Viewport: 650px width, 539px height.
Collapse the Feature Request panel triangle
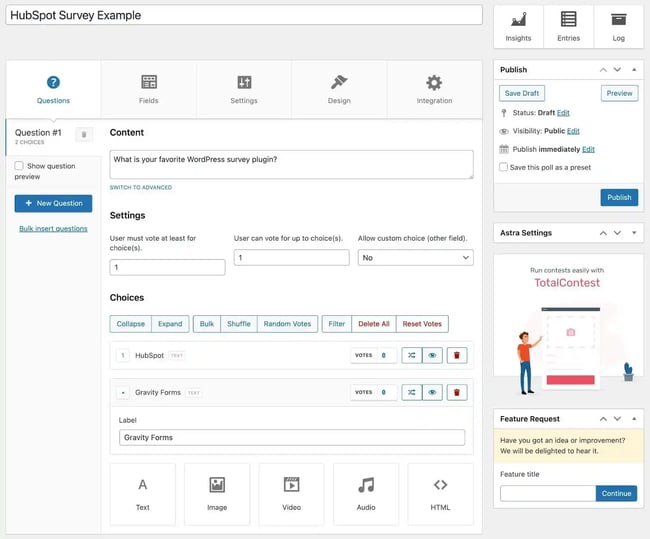click(634, 419)
